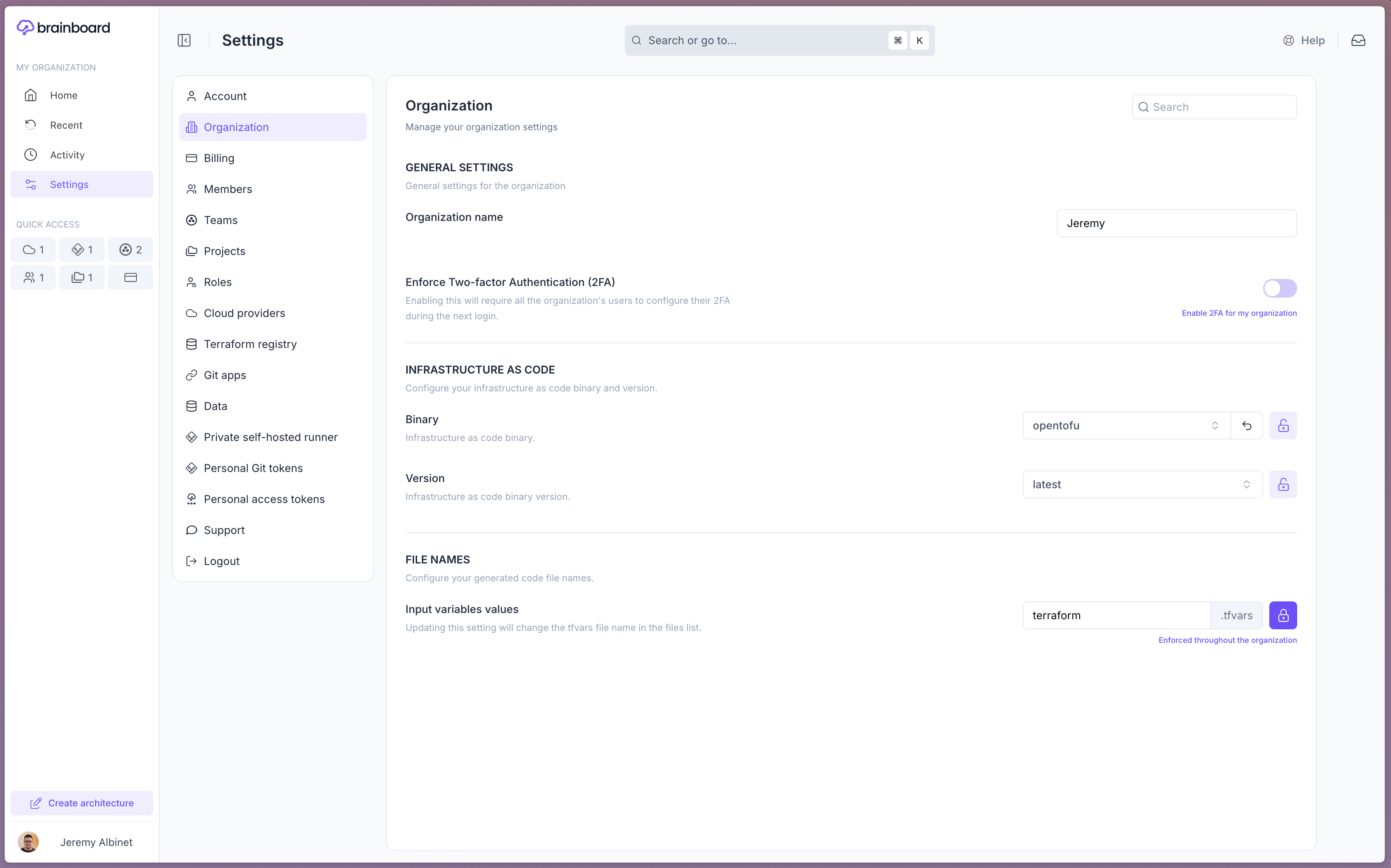The height and width of the screenshot is (868, 1391).
Task: Toggle the lock for Version setting
Action: (x=1282, y=484)
